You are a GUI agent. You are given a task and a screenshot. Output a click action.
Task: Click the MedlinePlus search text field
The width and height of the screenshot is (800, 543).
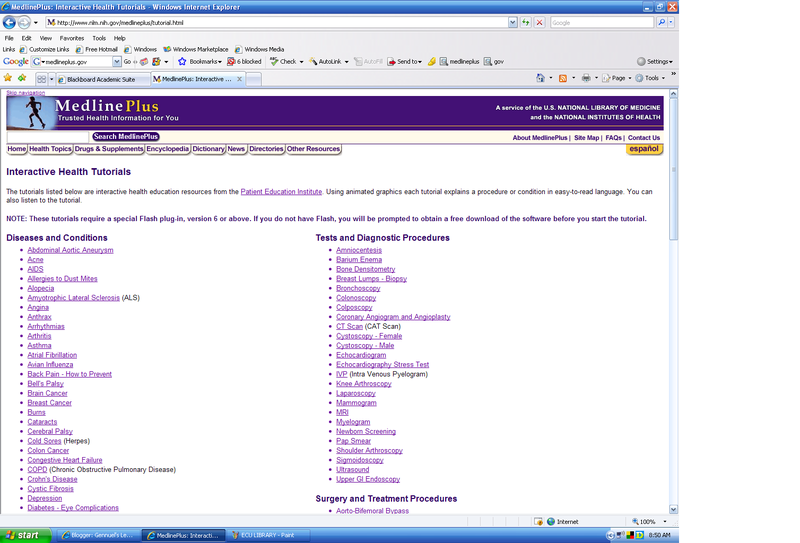click(x=47, y=137)
